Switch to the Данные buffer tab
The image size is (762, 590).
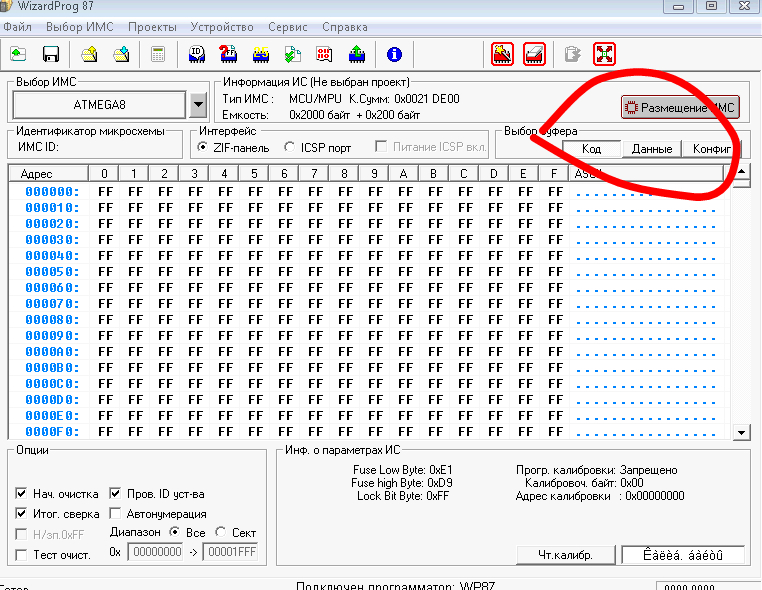651,149
